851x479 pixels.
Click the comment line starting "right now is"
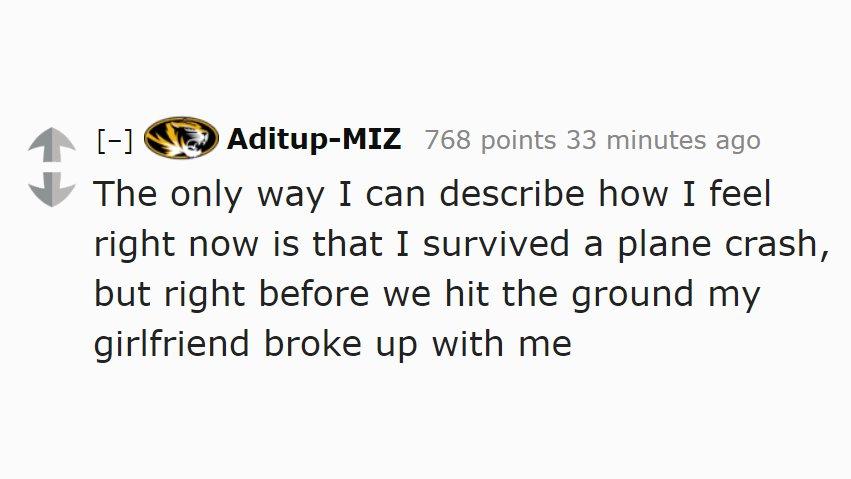coord(462,244)
